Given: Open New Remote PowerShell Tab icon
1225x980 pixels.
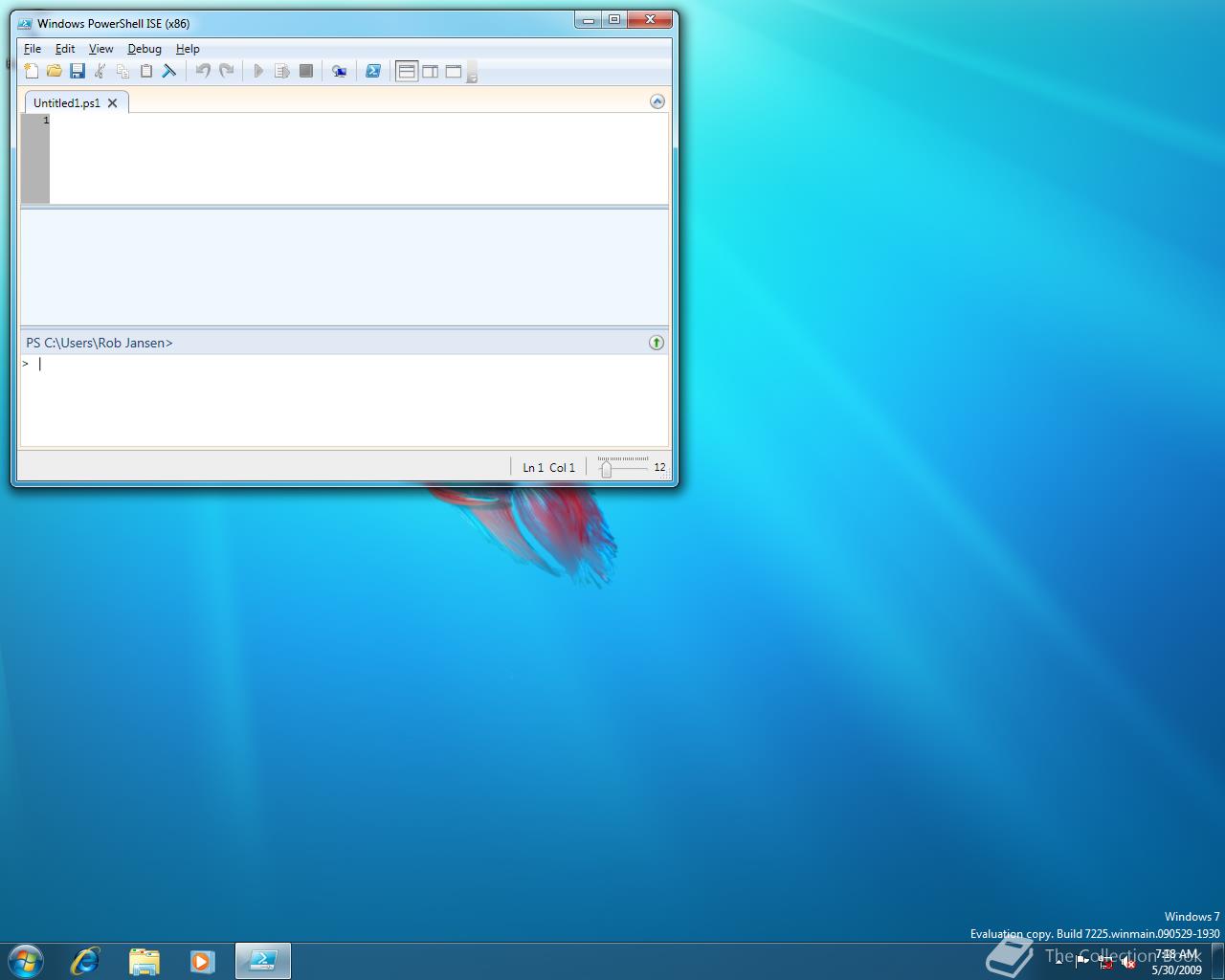Looking at the screenshot, I should point(339,71).
